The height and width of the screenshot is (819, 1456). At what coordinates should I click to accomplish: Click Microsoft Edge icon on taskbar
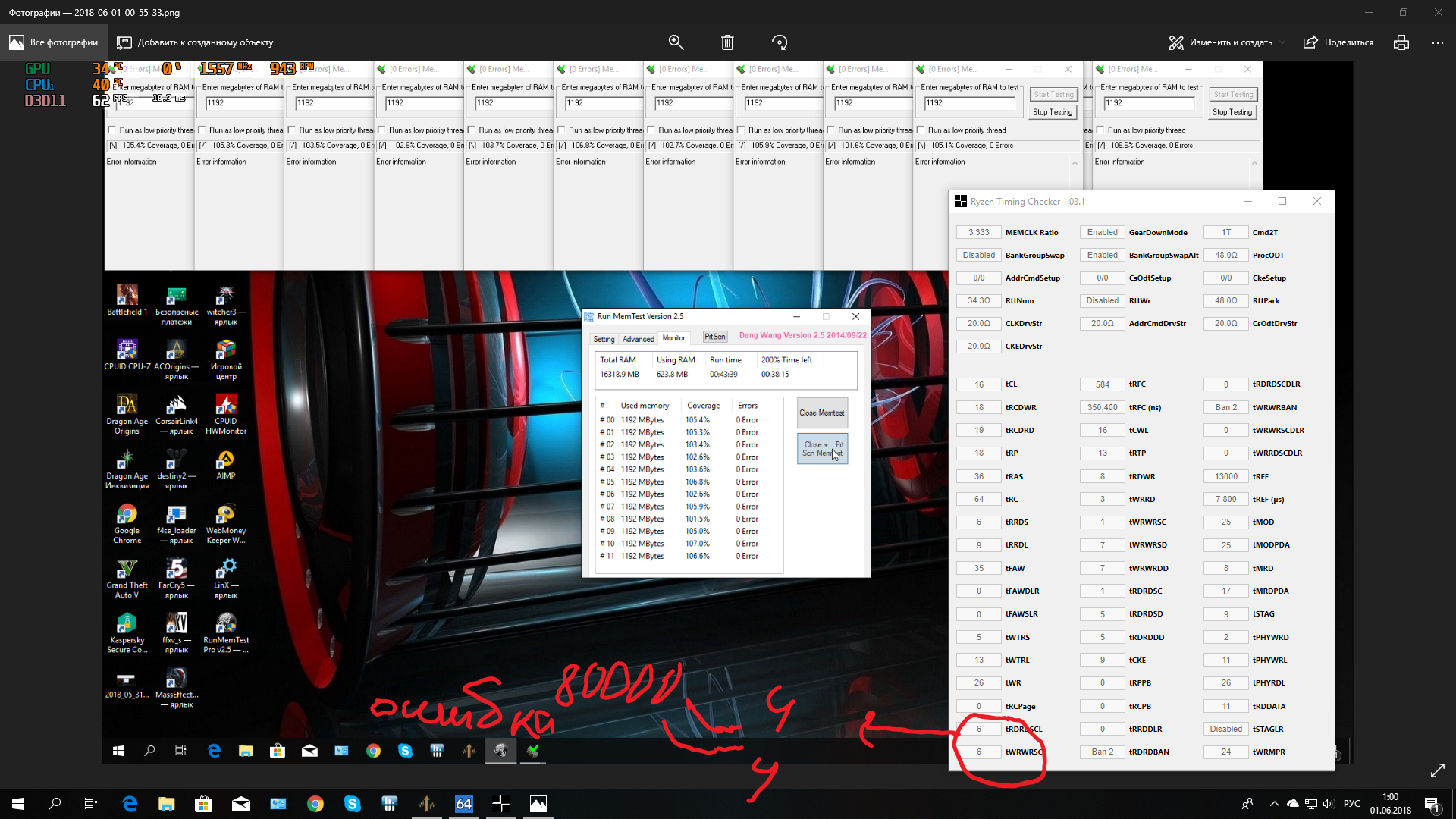[x=130, y=804]
